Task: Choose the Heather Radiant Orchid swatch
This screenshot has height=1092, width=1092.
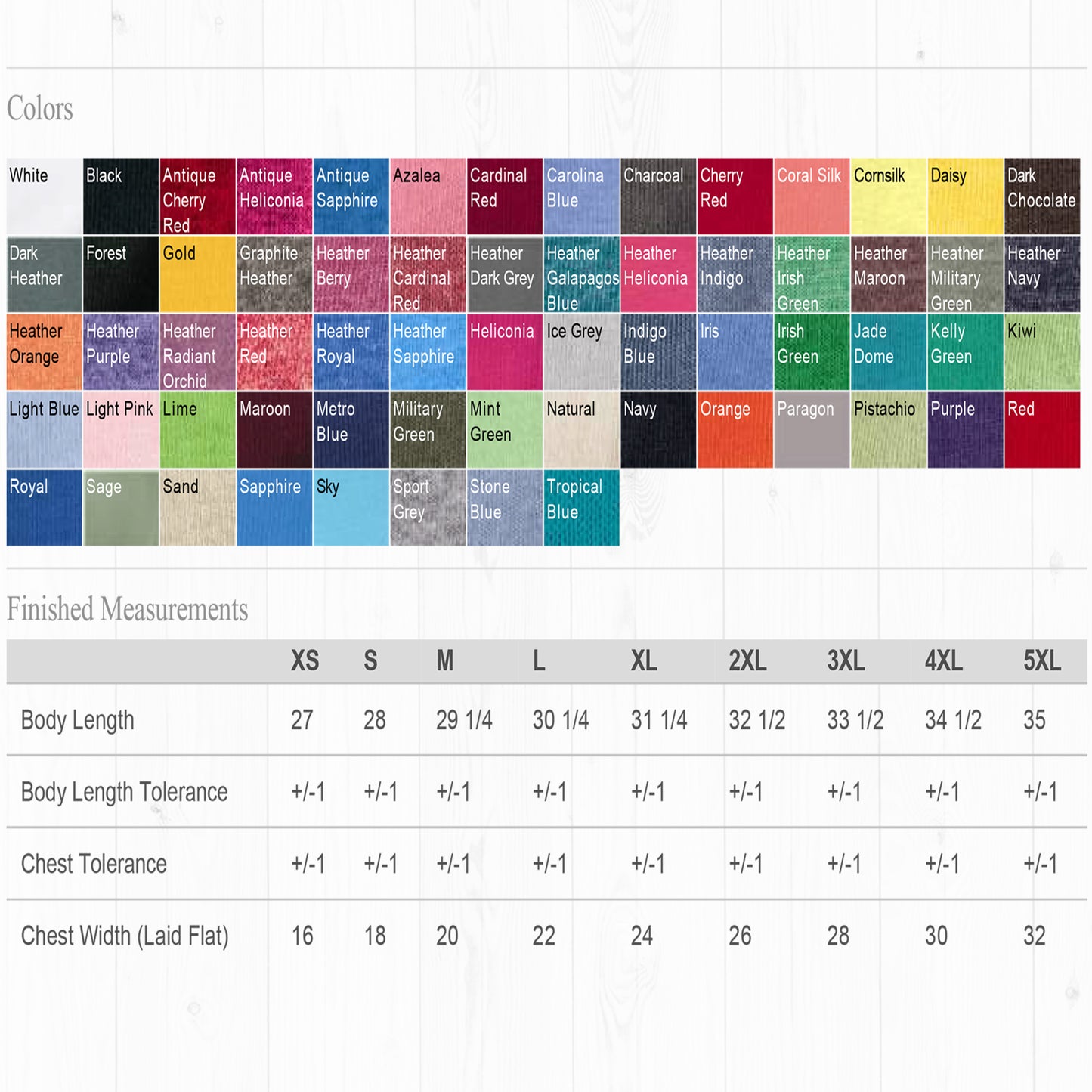Action: (x=197, y=352)
